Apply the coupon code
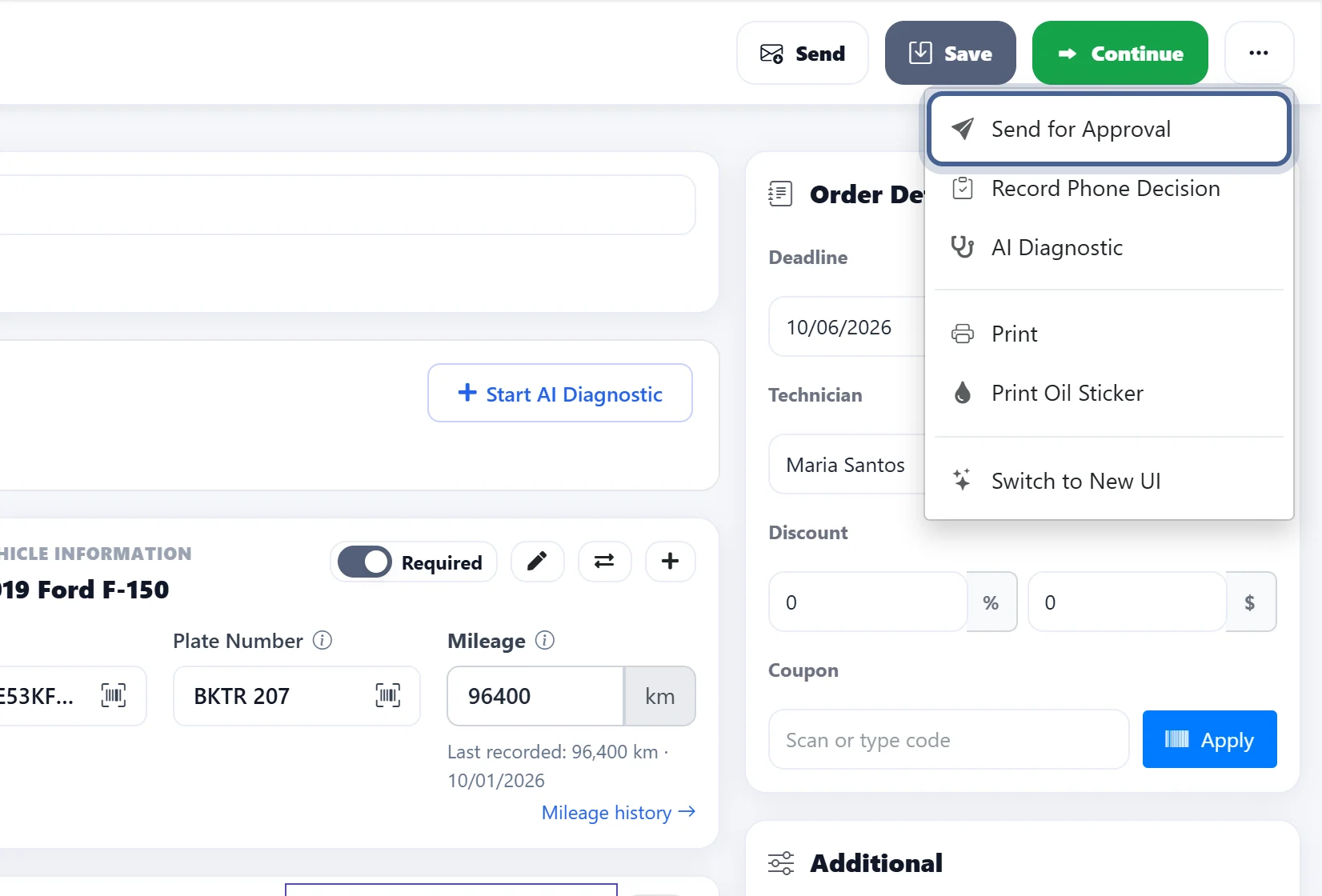 (x=1210, y=739)
